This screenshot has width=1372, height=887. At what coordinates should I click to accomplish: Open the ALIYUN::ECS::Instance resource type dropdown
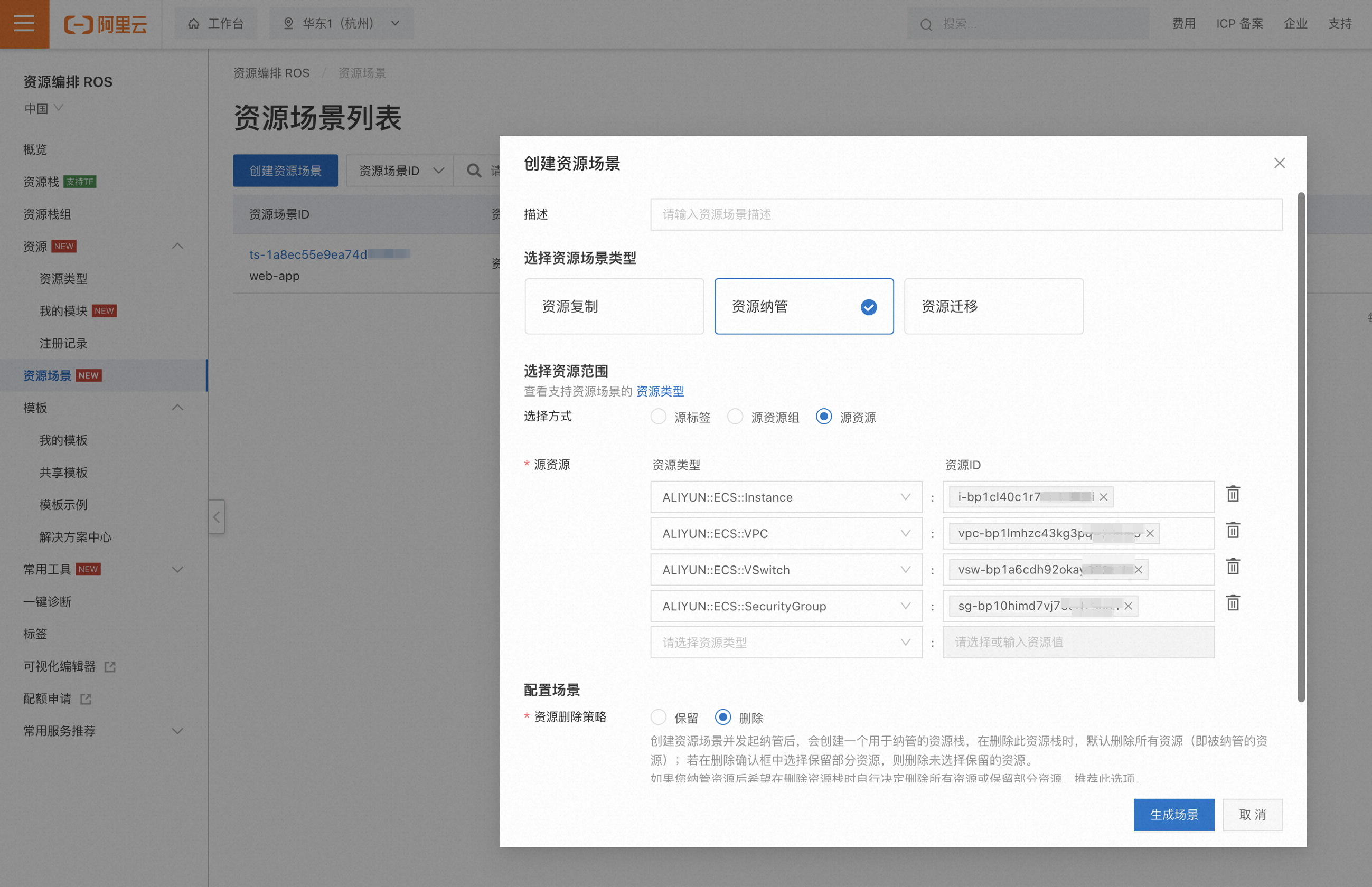point(786,497)
